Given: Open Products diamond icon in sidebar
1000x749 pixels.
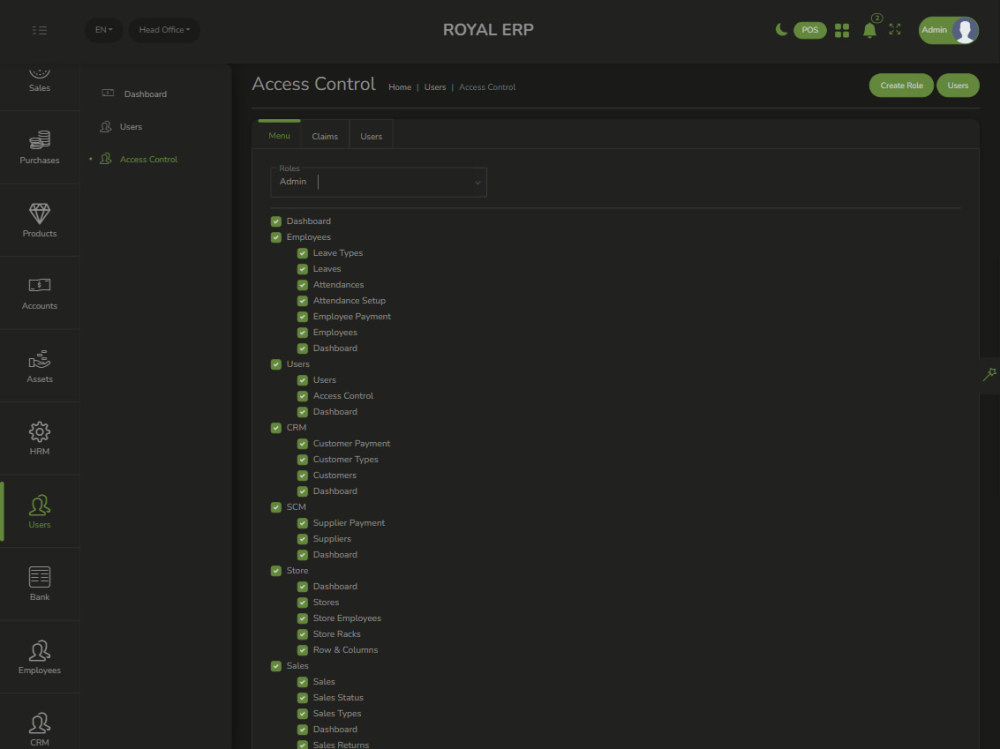Looking at the screenshot, I should [x=40, y=214].
